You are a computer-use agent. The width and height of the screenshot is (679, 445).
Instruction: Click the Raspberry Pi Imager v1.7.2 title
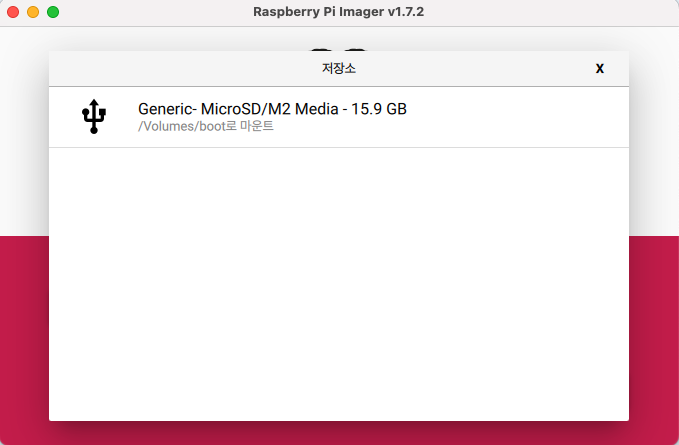coord(339,12)
